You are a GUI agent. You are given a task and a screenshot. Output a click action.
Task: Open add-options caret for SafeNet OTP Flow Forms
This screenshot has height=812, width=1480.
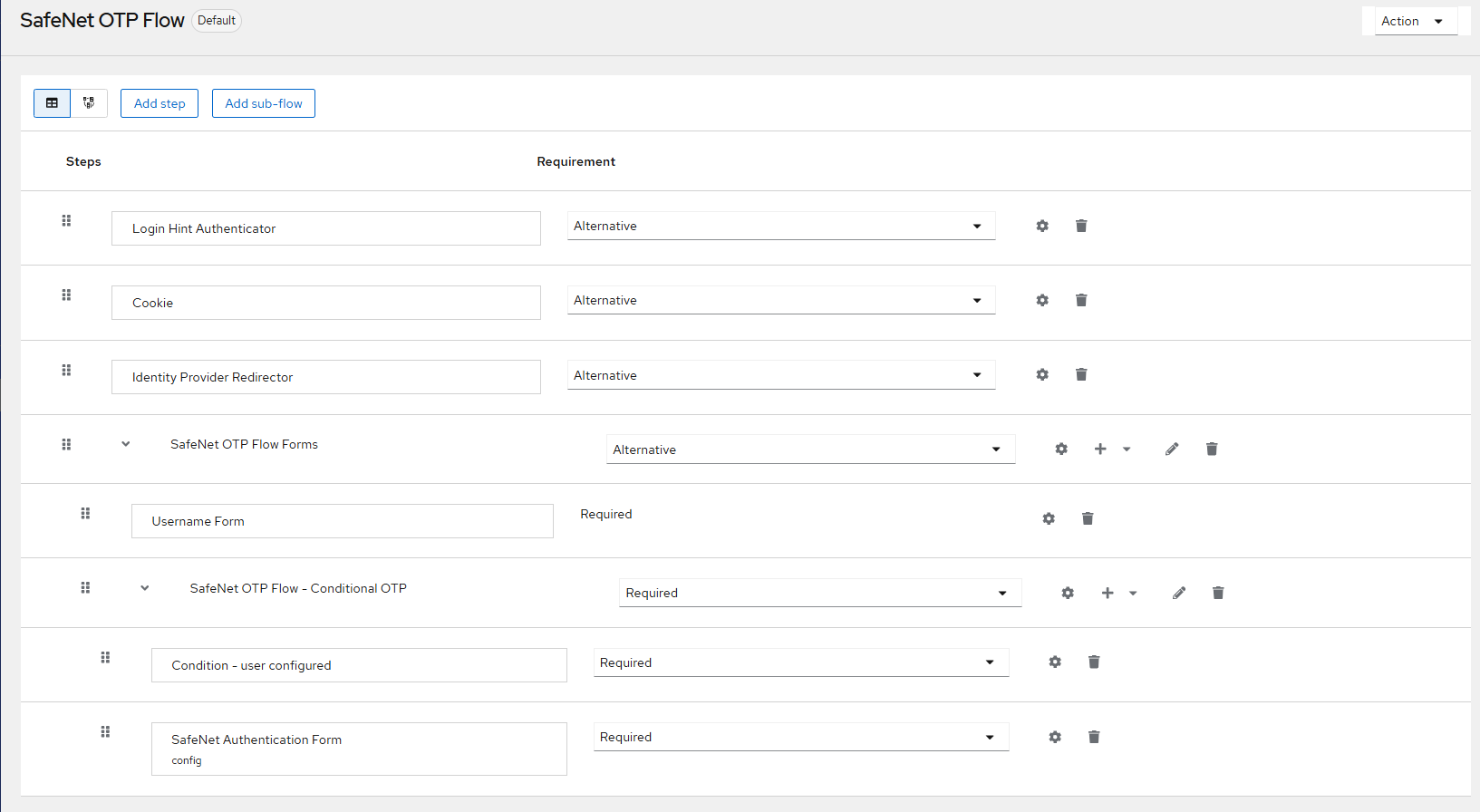(1127, 449)
